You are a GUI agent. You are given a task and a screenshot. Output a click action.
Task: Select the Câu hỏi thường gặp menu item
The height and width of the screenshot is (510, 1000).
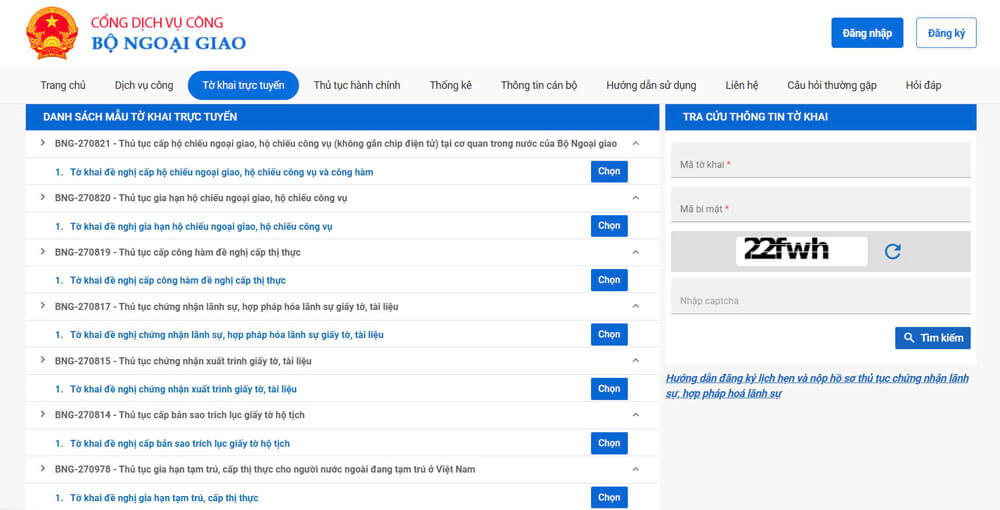point(831,85)
